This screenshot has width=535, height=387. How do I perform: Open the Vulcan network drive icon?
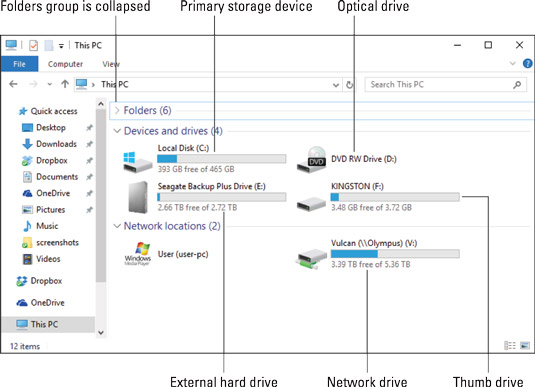[x=310, y=259]
